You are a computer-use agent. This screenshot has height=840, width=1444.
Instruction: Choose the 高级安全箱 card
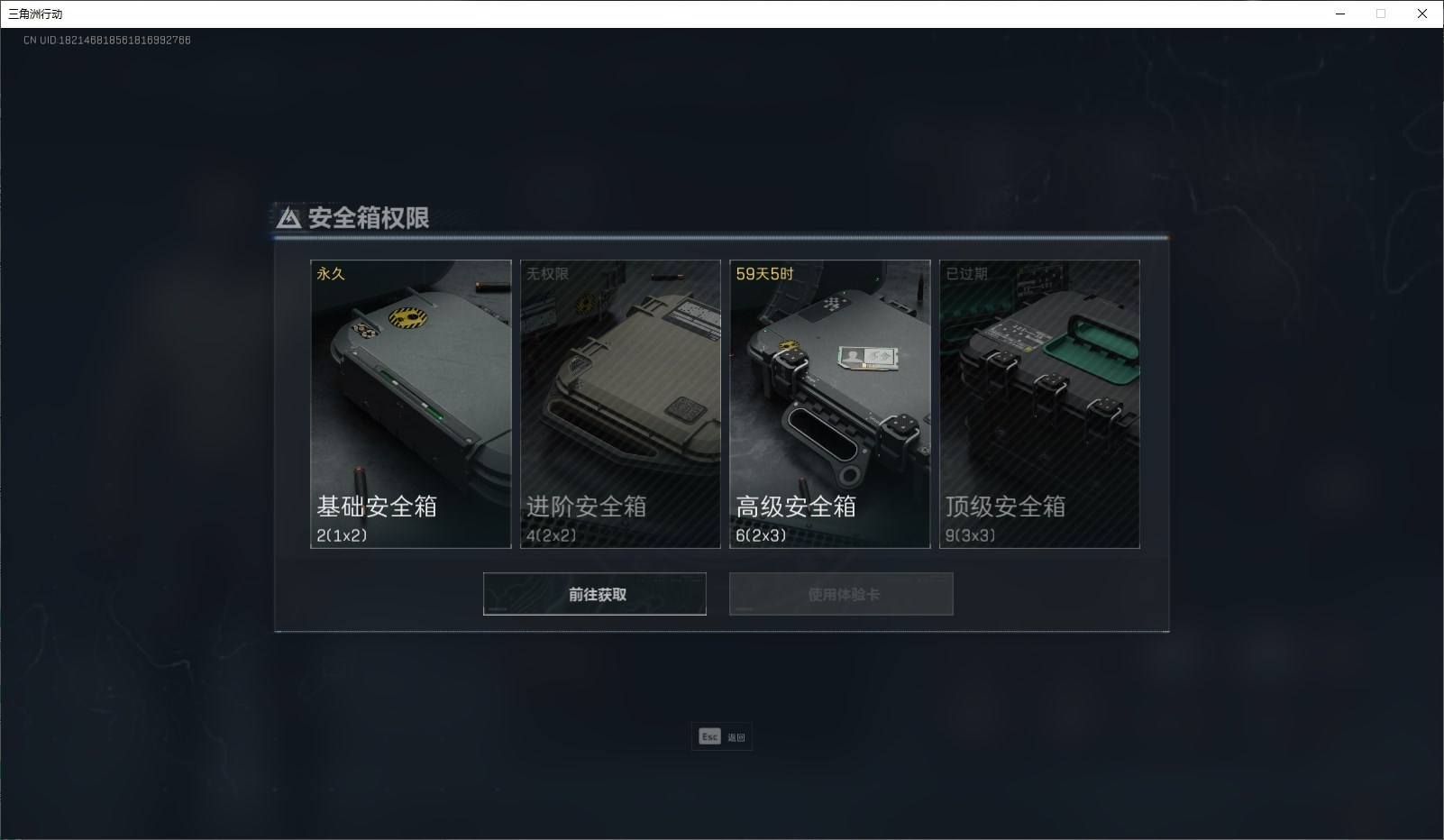click(x=830, y=404)
